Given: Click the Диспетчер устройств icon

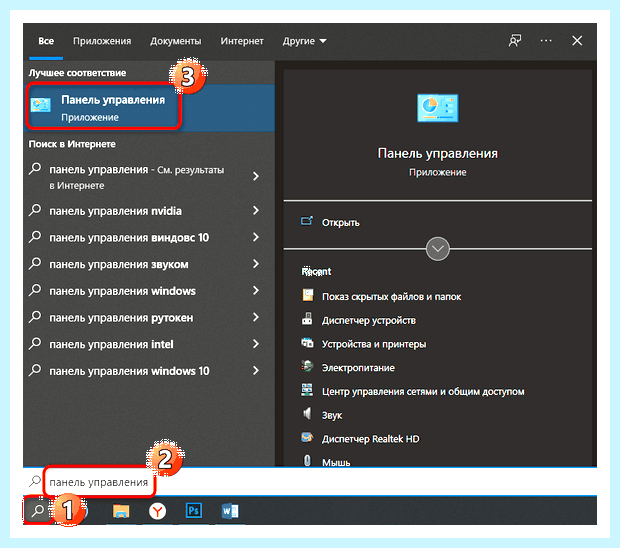Looking at the screenshot, I should point(307,319).
